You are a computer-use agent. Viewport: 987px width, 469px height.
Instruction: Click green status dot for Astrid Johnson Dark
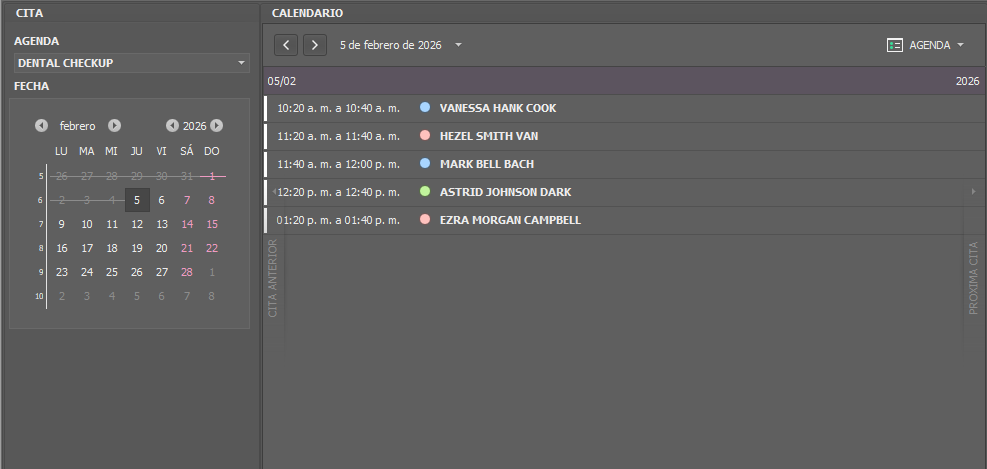[x=425, y=191]
